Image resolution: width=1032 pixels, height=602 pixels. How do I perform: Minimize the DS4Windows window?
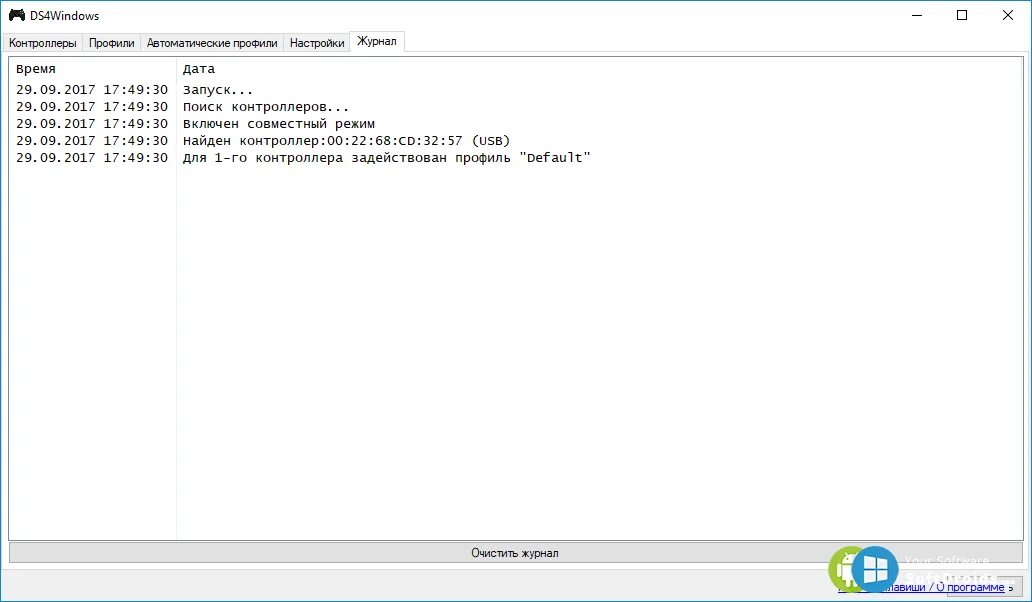click(917, 15)
